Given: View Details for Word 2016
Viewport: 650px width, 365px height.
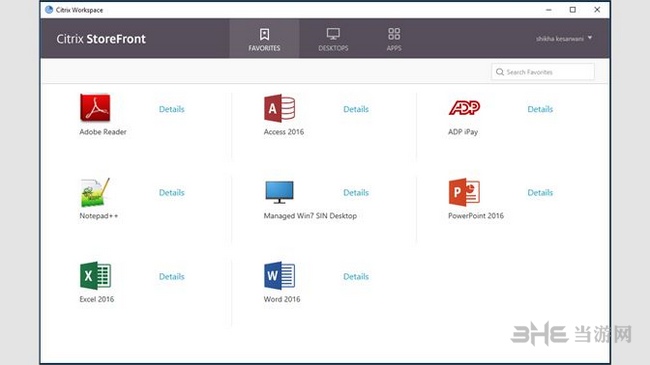Looking at the screenshot, I should [356, 276].
